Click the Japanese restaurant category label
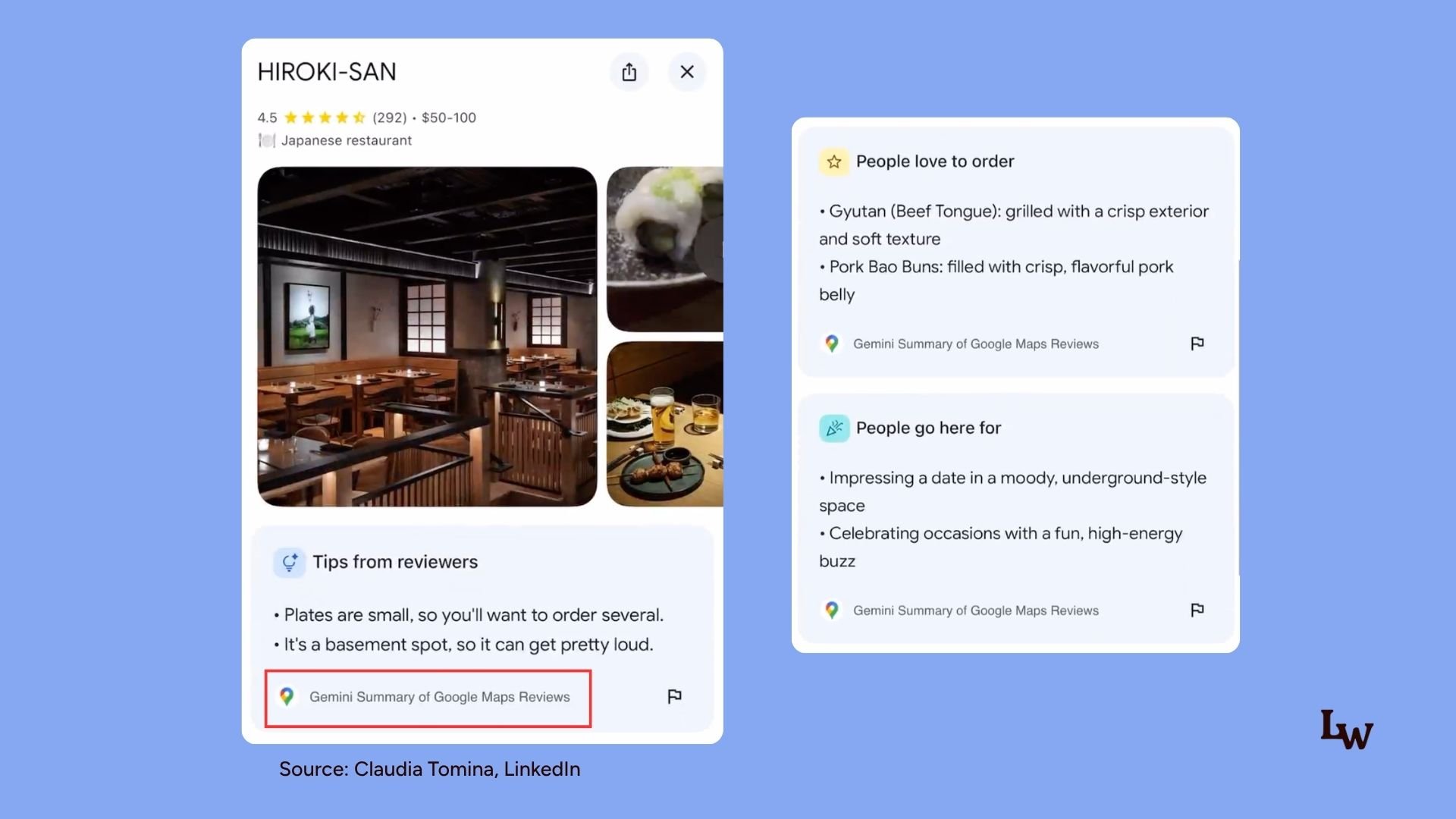This screenshot has width=1456, height=819. (x=347, y=140)
